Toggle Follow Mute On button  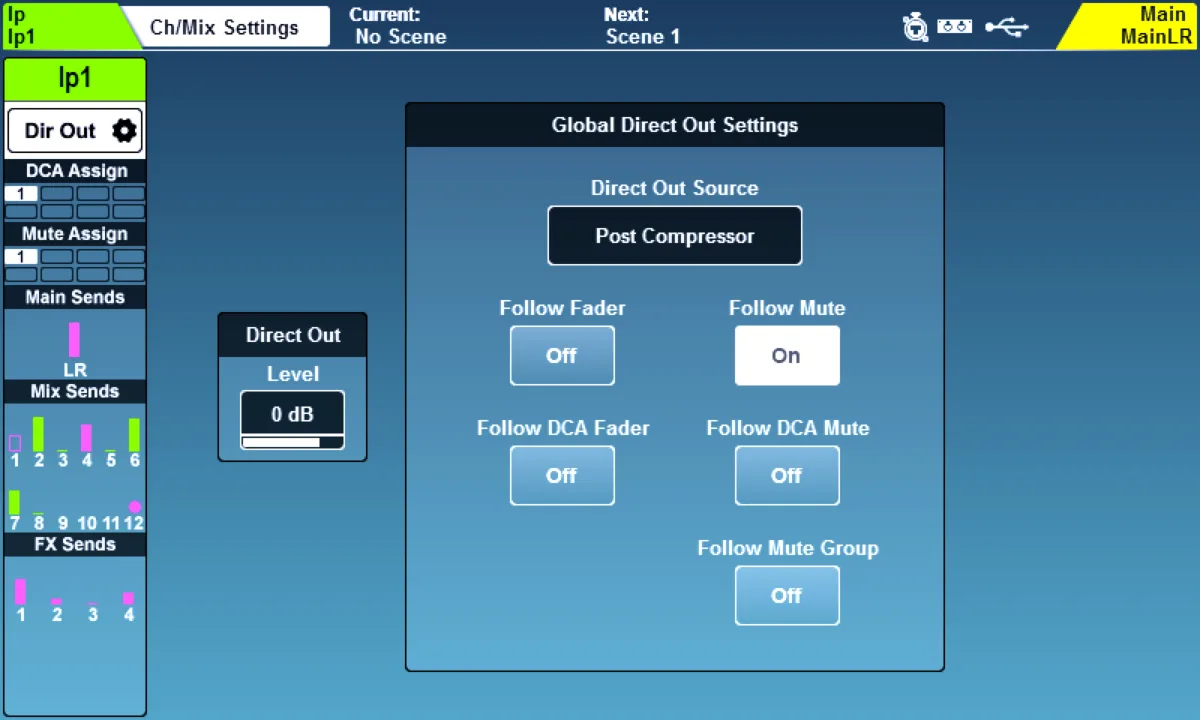point(787,355)
